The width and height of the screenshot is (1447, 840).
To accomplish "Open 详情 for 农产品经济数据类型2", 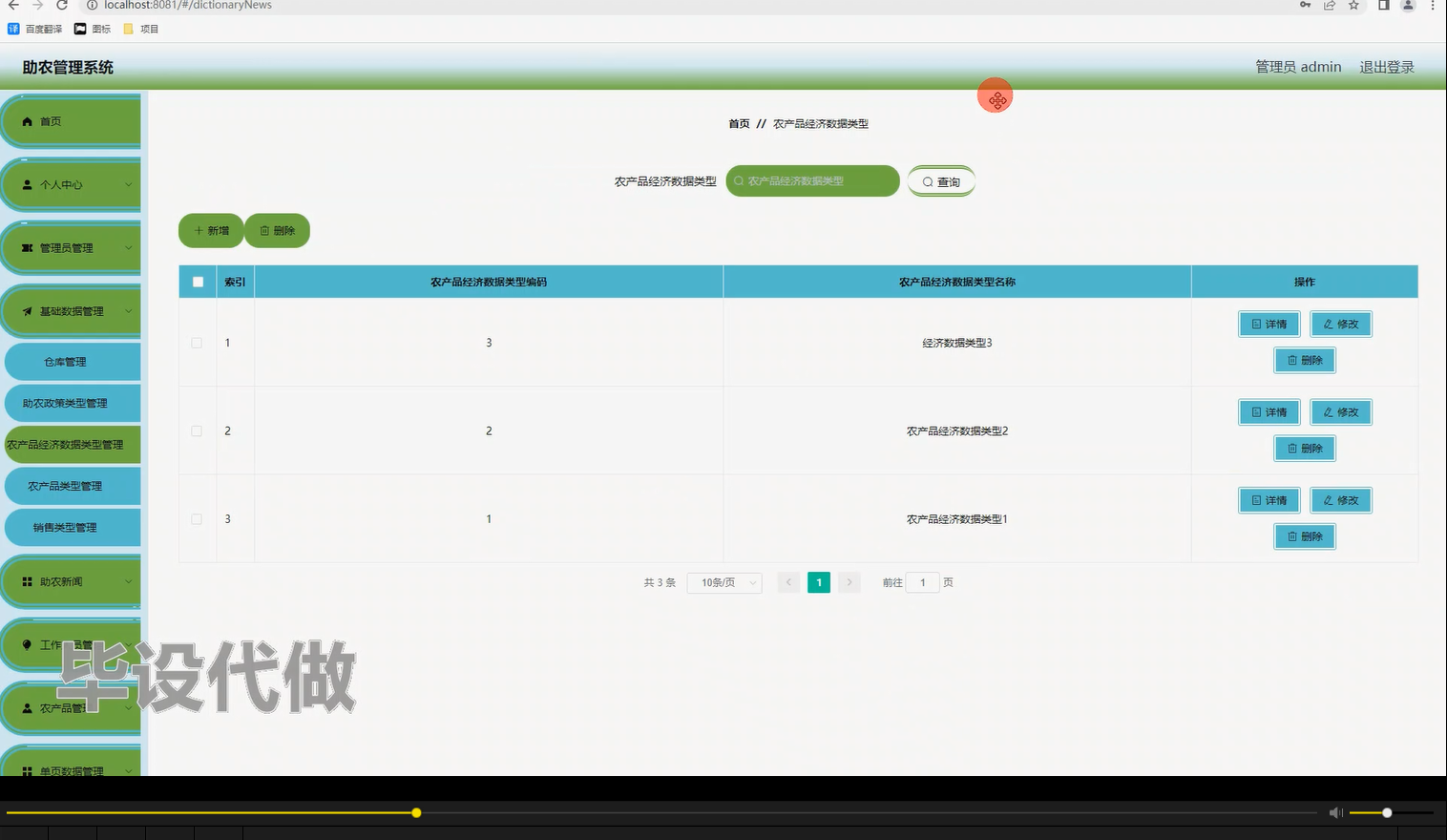I will click(x=1269, y=412).
